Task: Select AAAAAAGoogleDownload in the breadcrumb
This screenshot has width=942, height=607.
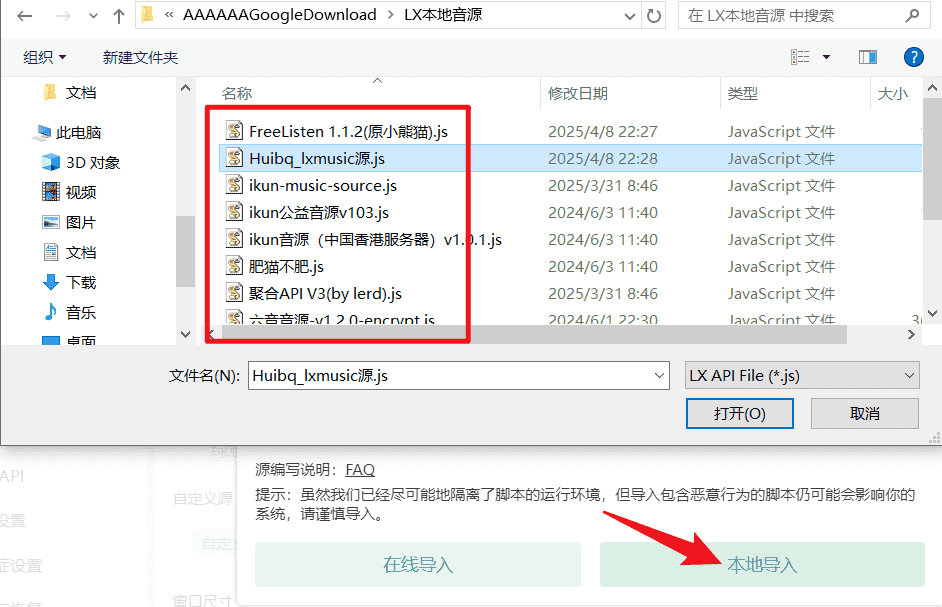Action: point(279,15)
